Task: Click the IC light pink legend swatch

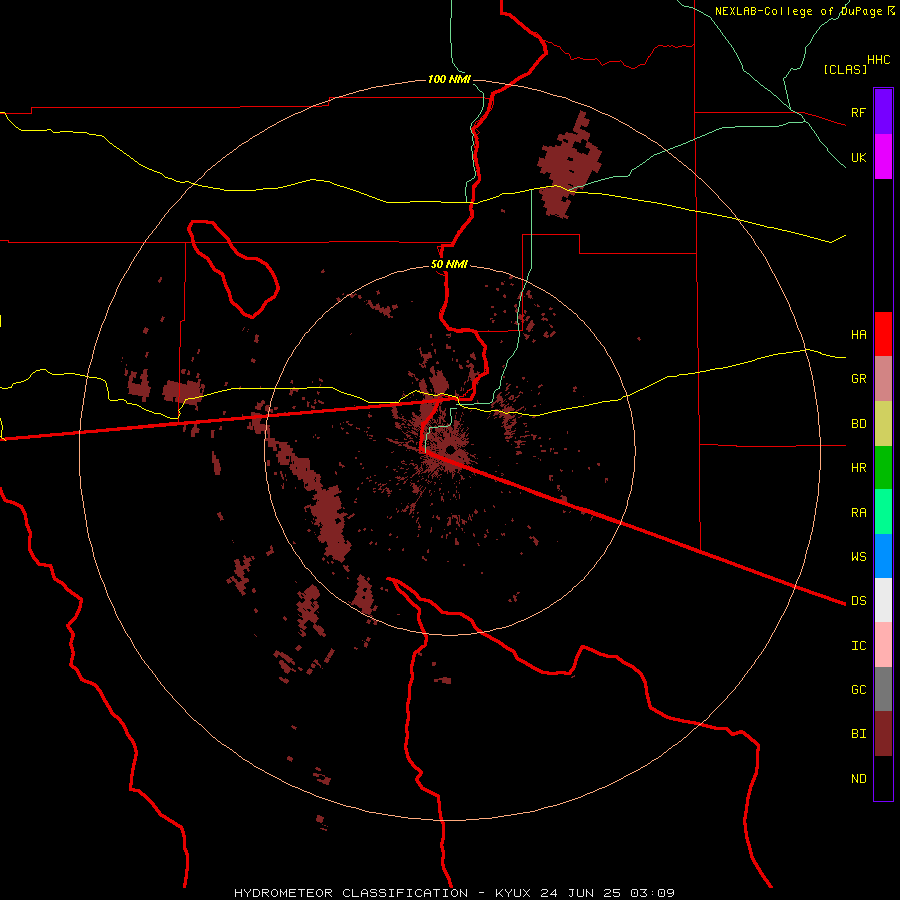Action: (883, 645)
